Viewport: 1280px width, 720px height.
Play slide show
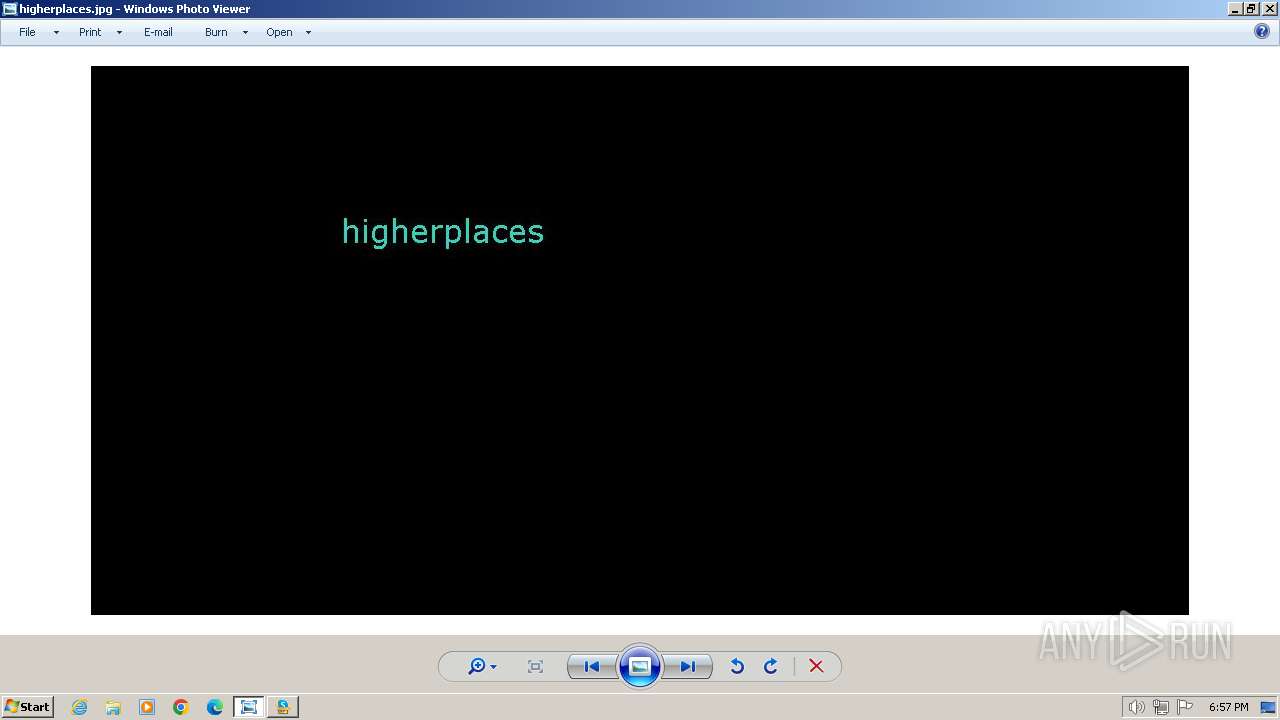pyautogui.click(x=640, y=666)
